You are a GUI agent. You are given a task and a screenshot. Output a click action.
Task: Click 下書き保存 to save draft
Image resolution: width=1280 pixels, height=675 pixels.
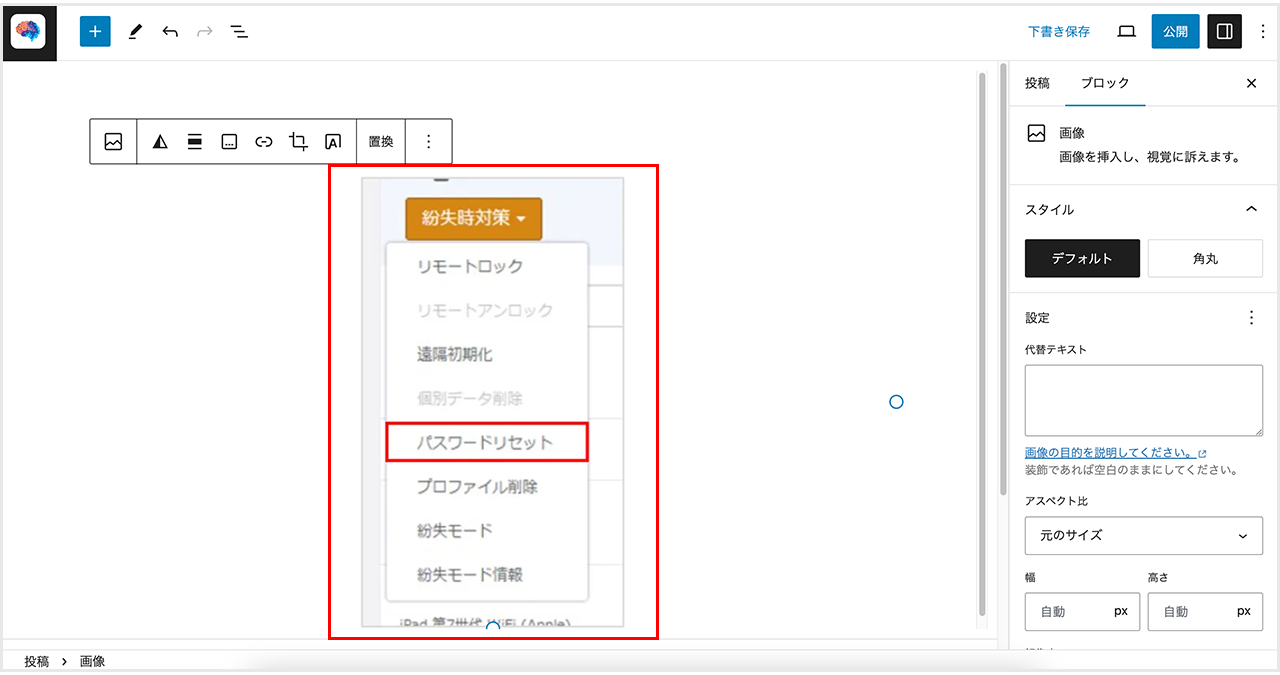[1058, 31]
